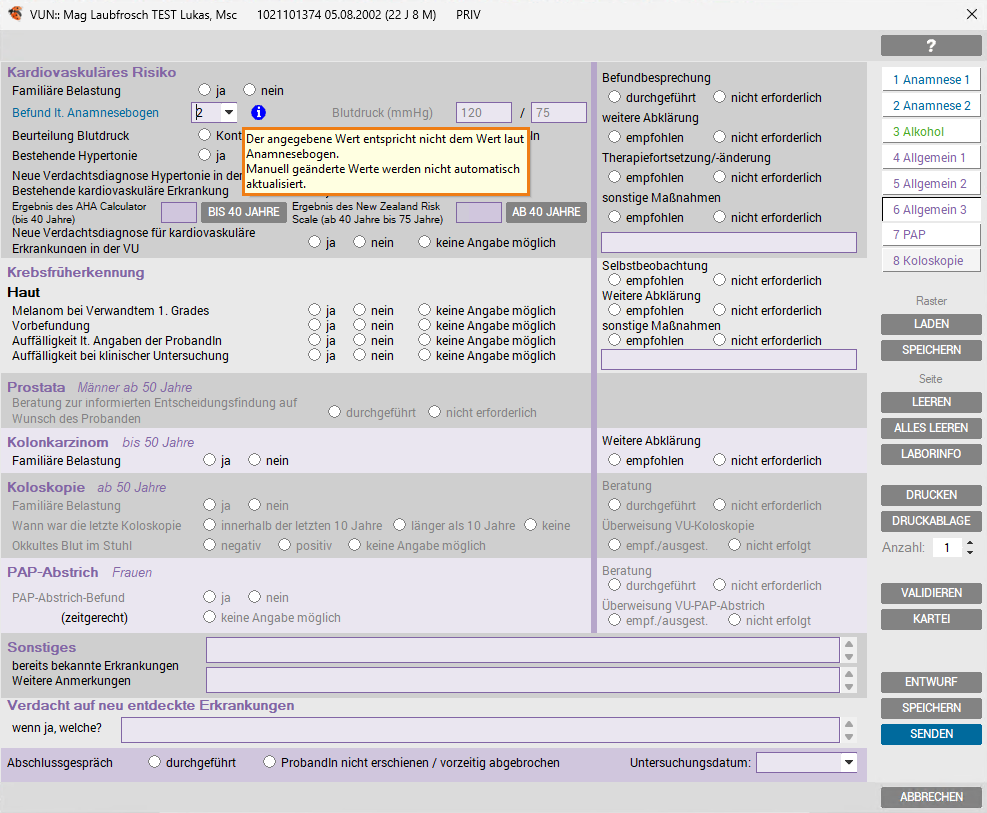Increase Anzahl with the up stepper arrow
The image size is (987, 813).
click(970, 542)
